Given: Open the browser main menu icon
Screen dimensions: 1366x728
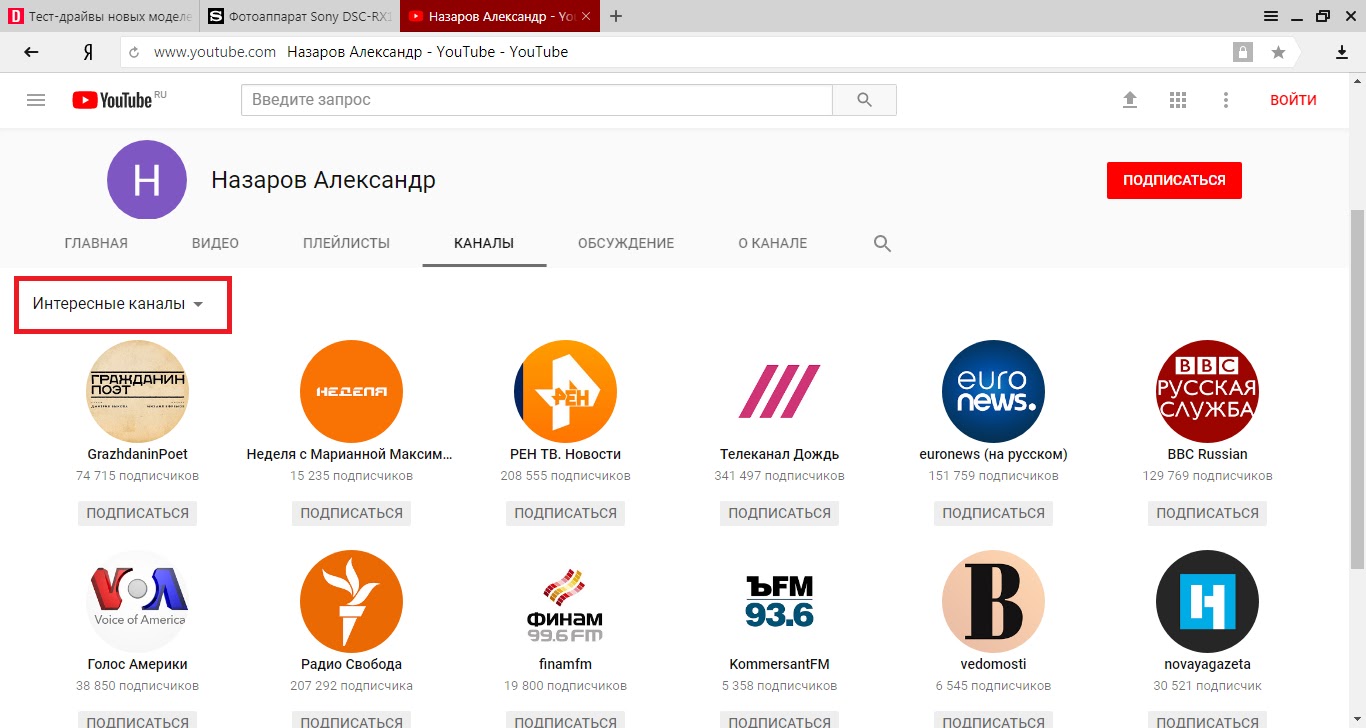Looking at the screenshot, I should [1271, 16].
